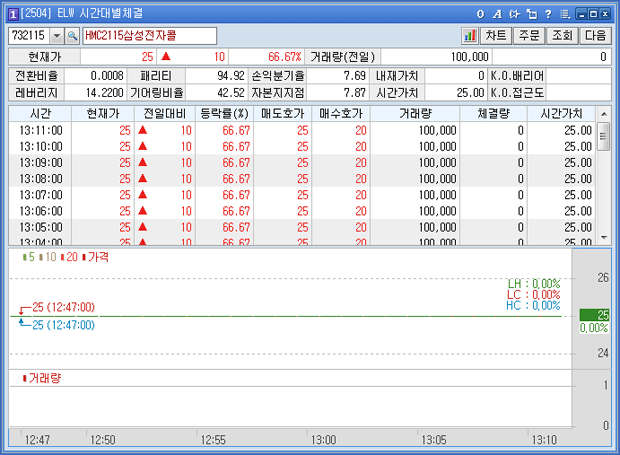Image resolution: width=620 pixels, height=455 pixels.
Task: Click the italic 'A' font icon
Action: [497, 13]
